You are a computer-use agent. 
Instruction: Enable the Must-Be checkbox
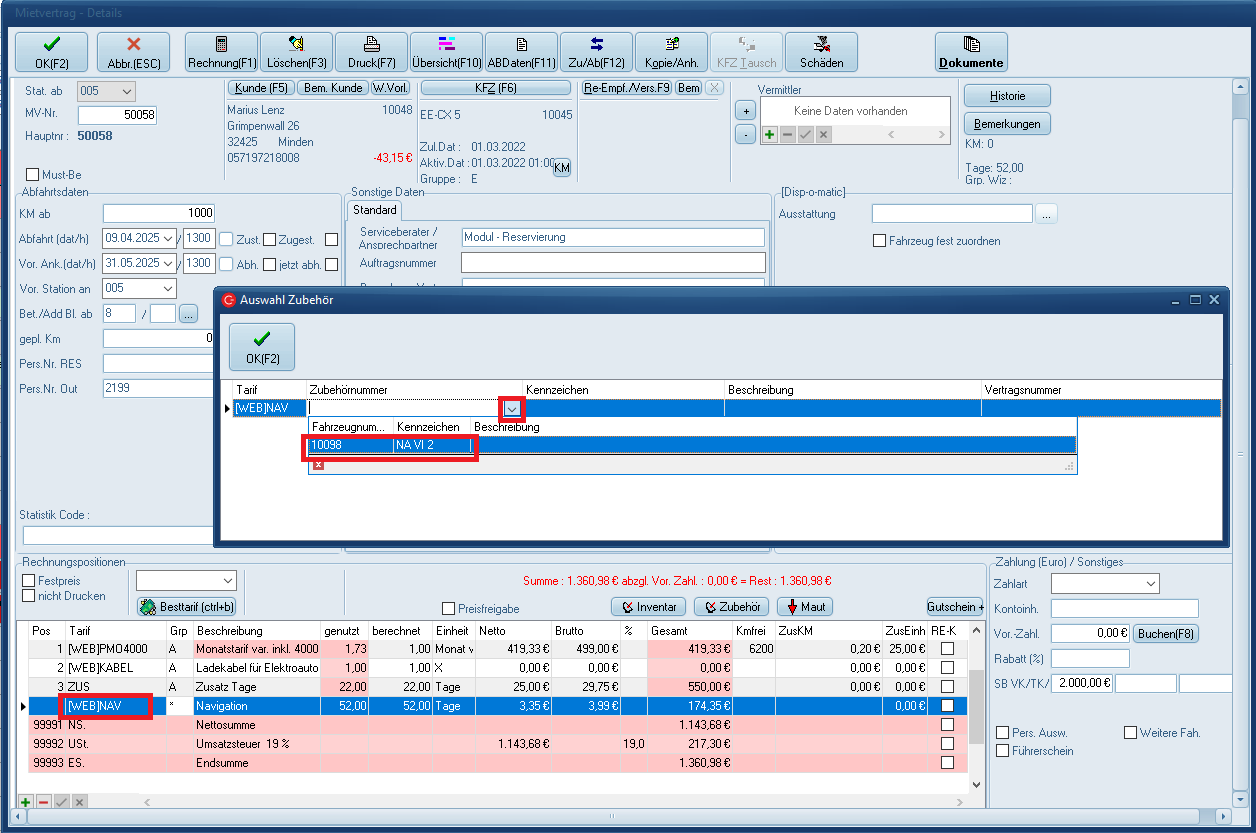point(32,175)
